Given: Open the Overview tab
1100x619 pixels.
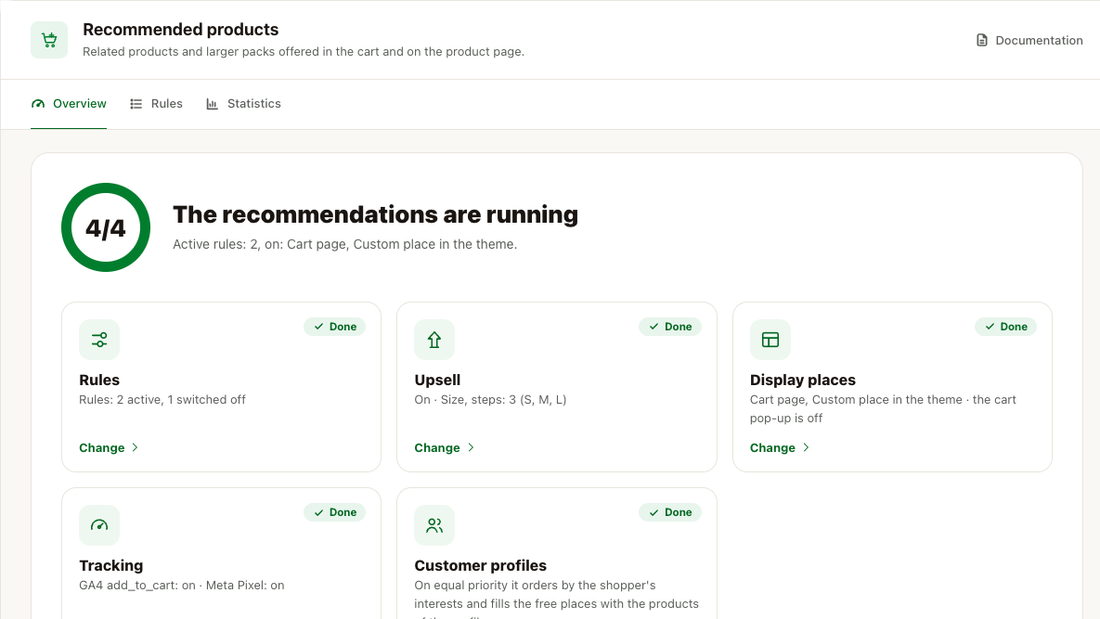Looking at the screenshot, I should click(x=69, y=104).
